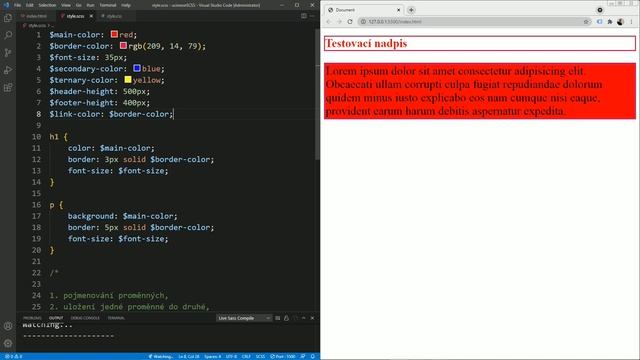Click the split editor icon

click(304, 16)
